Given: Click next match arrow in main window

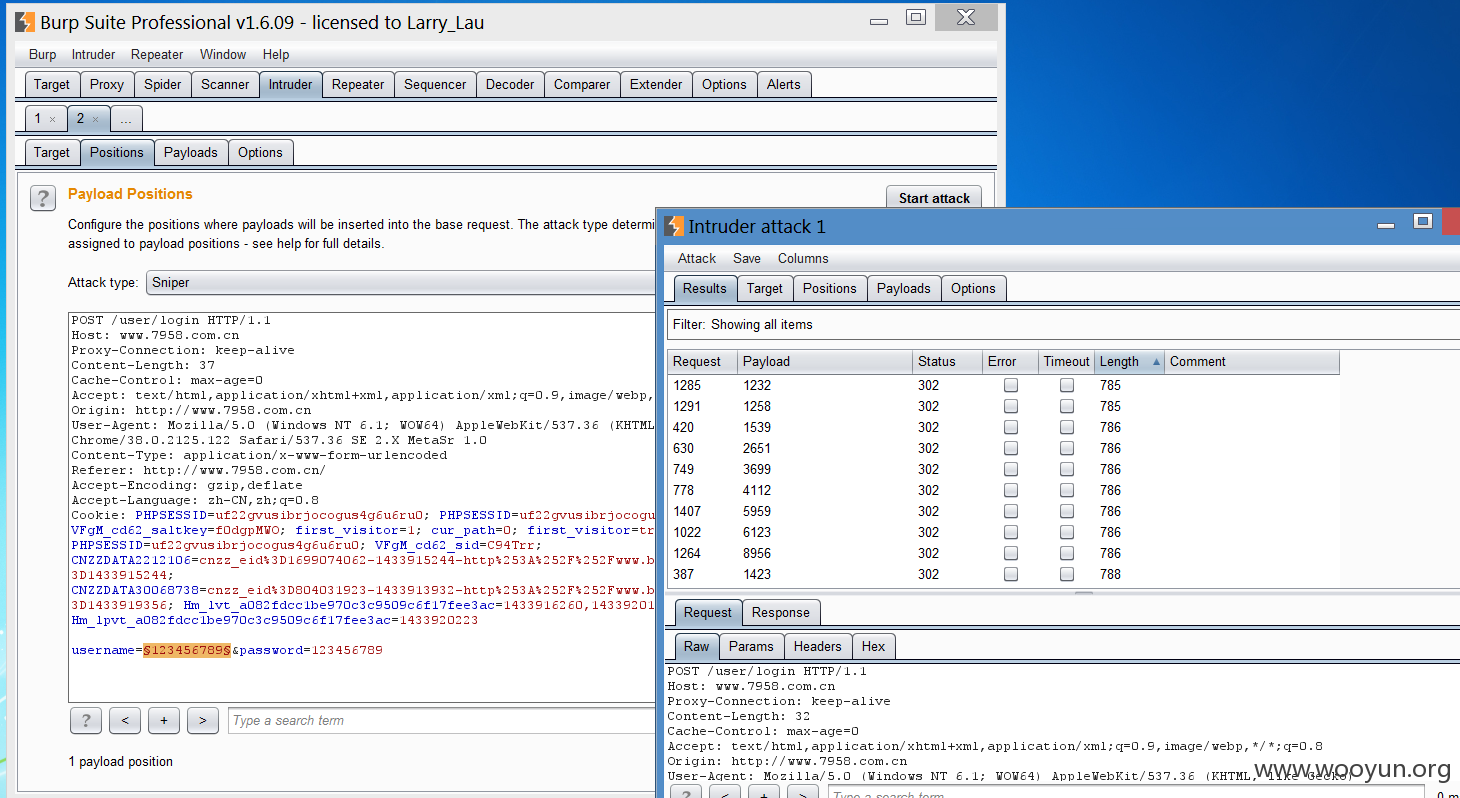Looking at the screenshot, I should 203,720.
